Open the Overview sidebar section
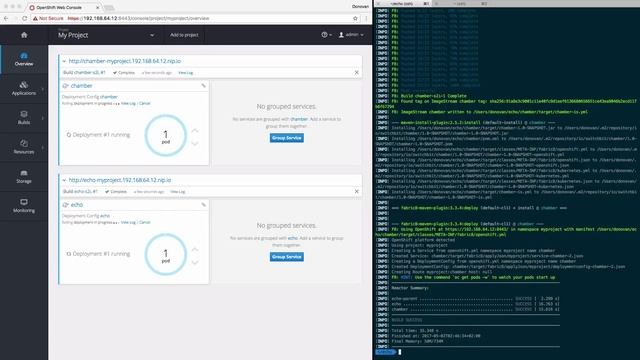Screen dimensions: 640x360 pyautogui.click(x=24, y=59)
